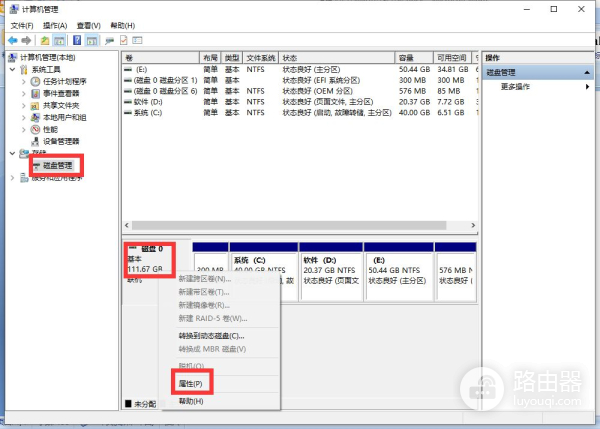Image resolution: width=600 pixels, height=429 pixels.
Task: Collapse the 存储 tree node
Action: point(12,153)
